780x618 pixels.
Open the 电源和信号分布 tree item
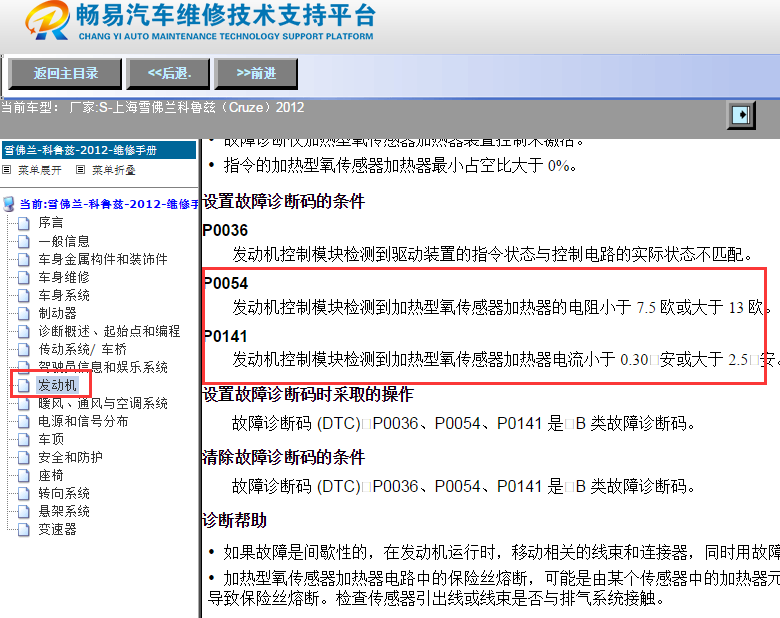83,421
